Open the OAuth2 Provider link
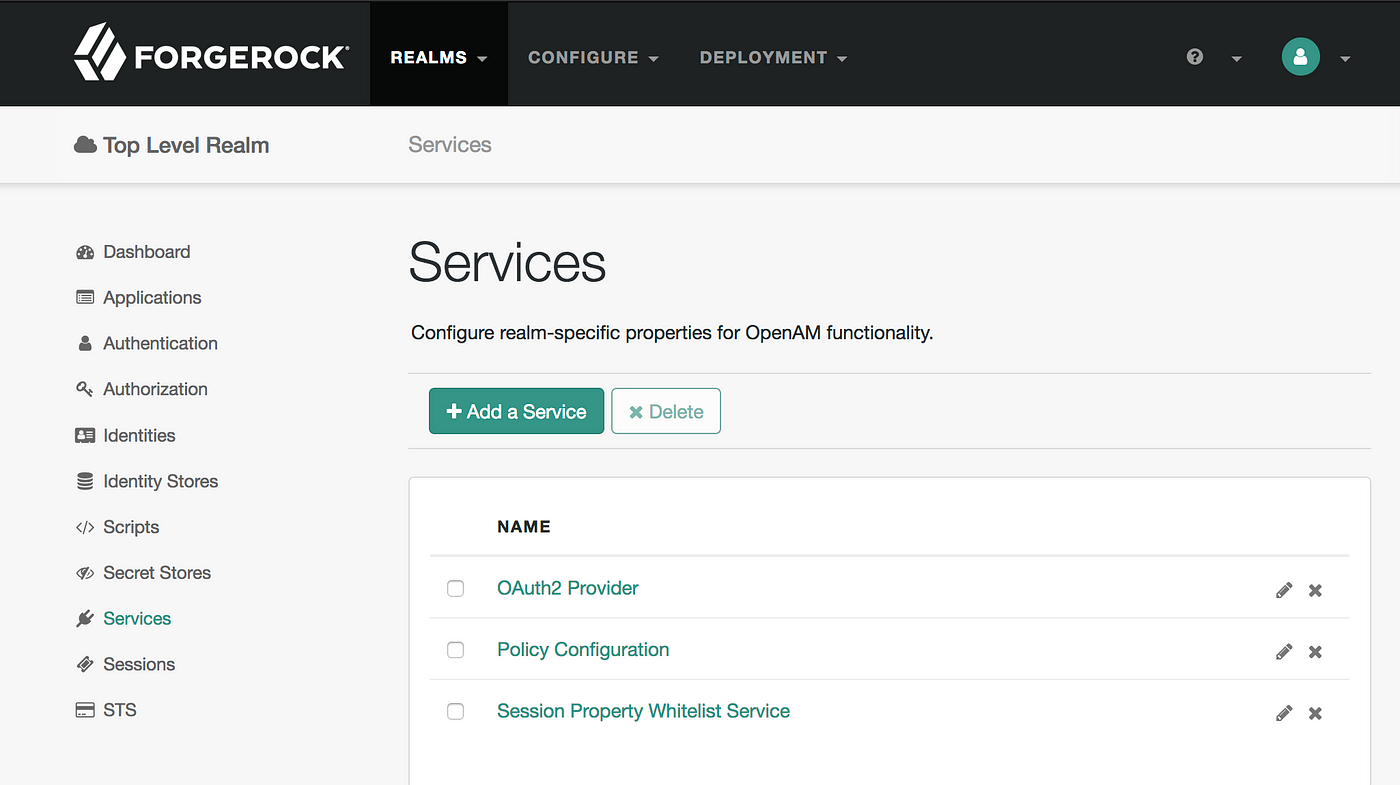The image size is (1400, 785). pos(568,588)
